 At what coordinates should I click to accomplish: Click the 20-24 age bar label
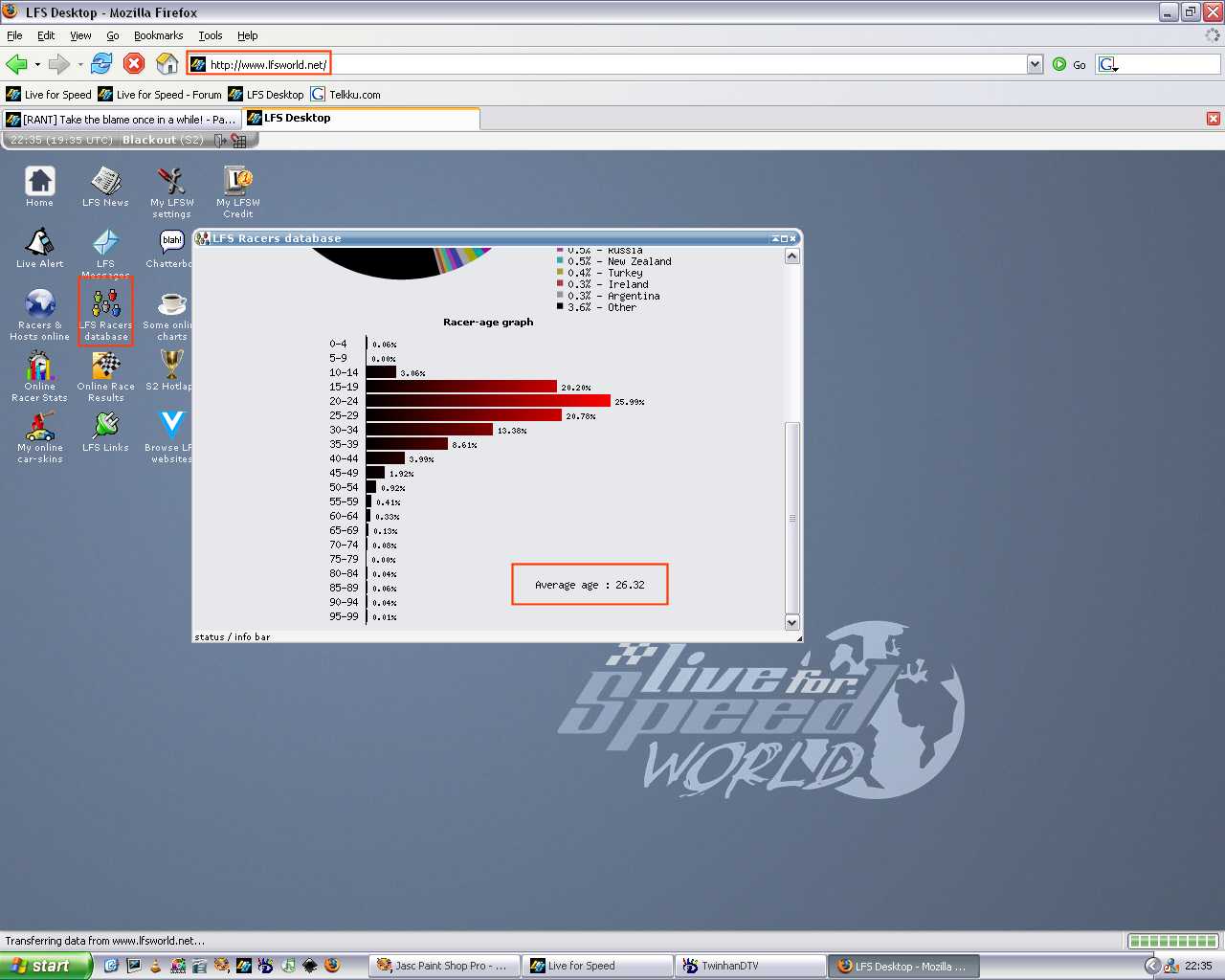pos(344,401)
